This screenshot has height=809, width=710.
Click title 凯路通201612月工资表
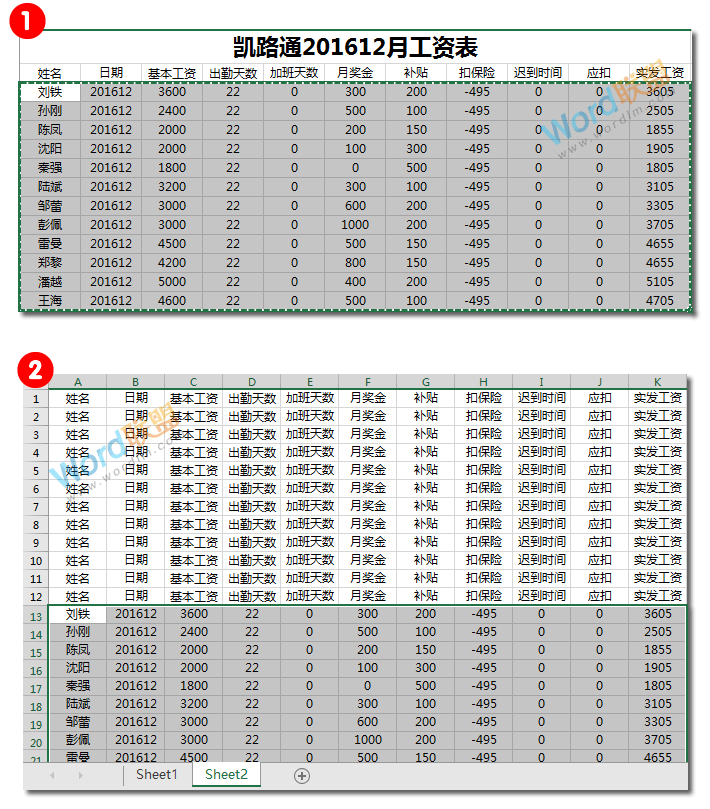point(355,47)
